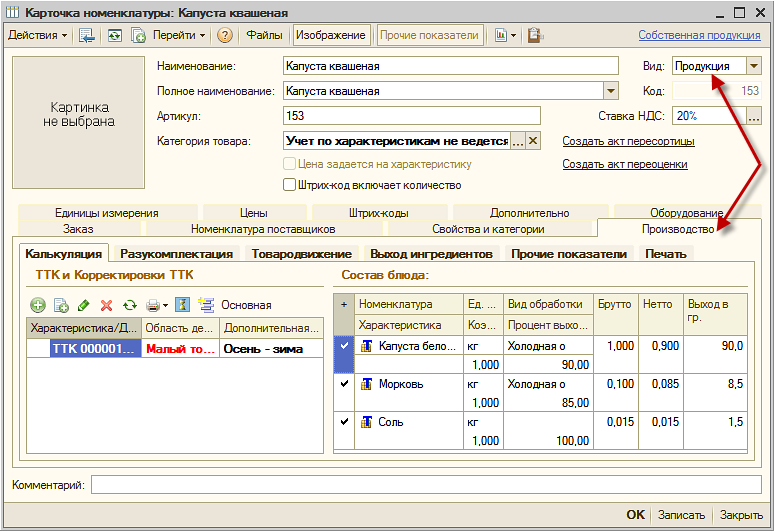Click the clipboard icon at toolbar end
The width and height of the screenshot is (774, 531).
[535, 36]
